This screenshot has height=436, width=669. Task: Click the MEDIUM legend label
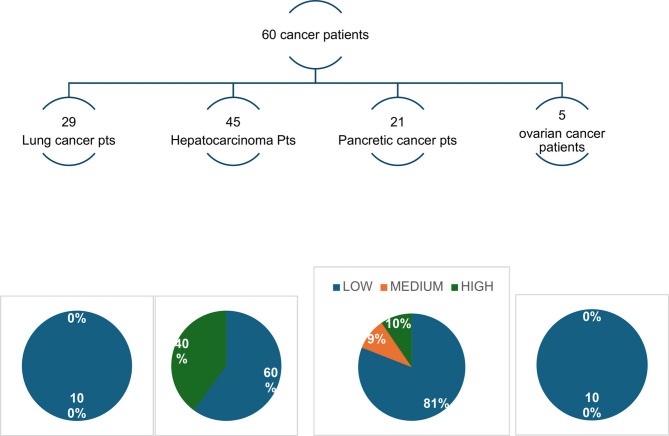click(416, 286)
